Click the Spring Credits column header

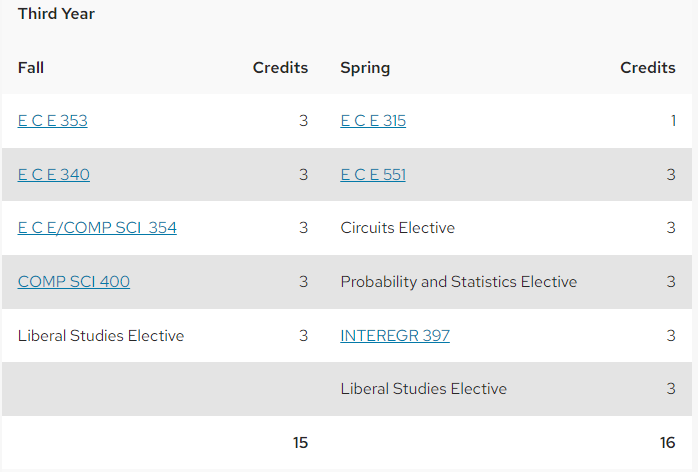648,68
